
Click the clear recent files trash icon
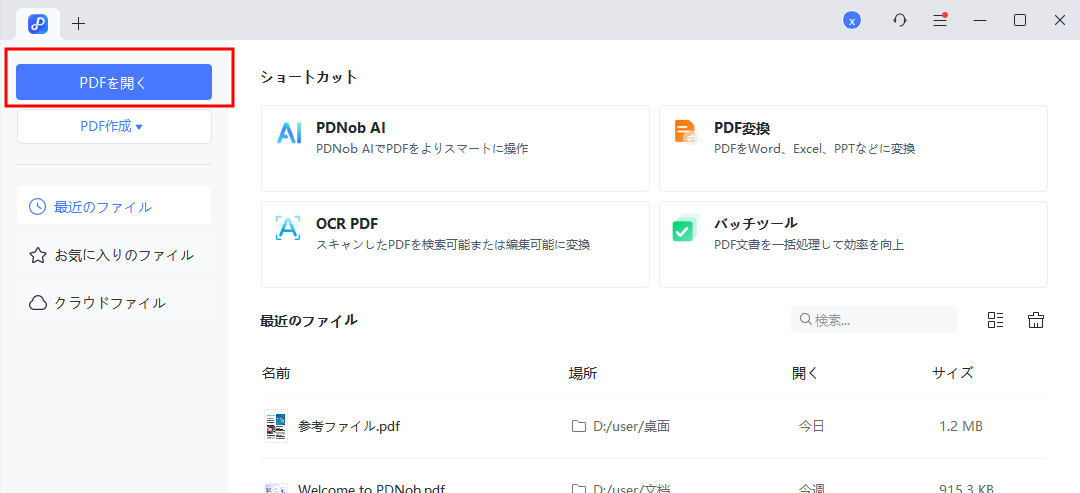point(1036,319)
